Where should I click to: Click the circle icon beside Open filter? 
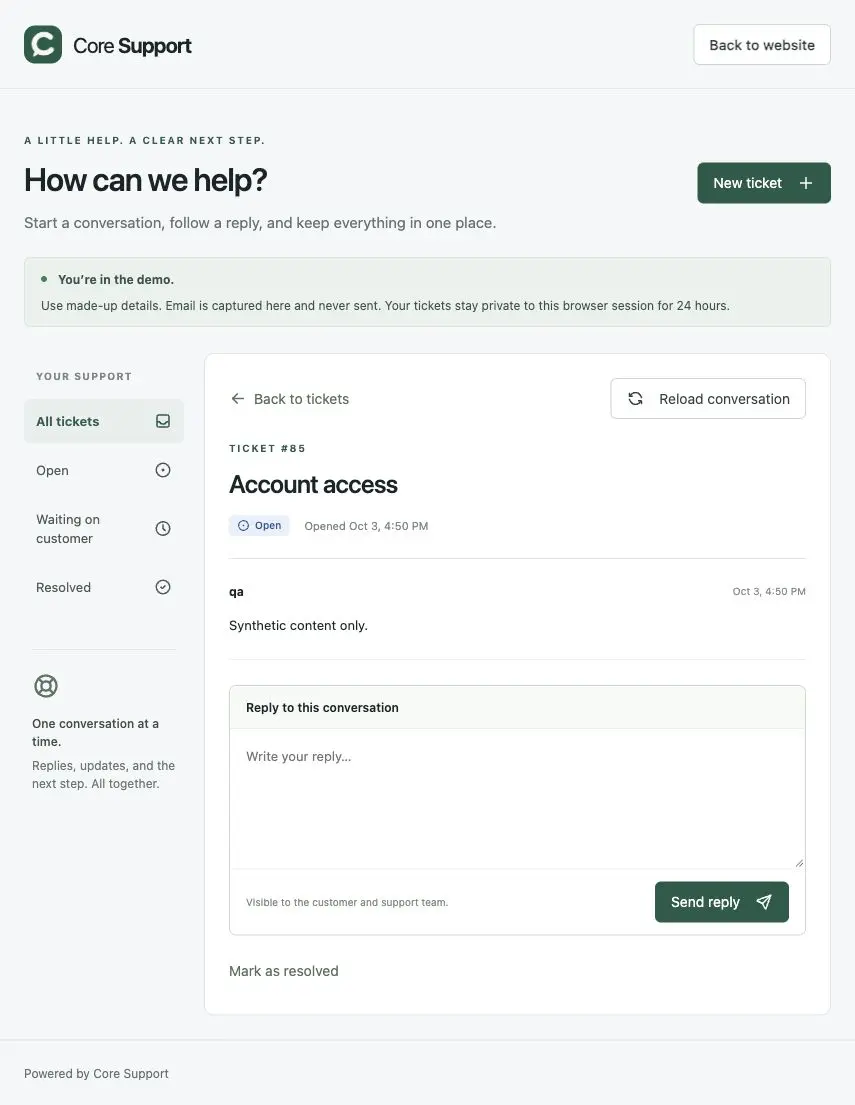click(x=163, y=470)
